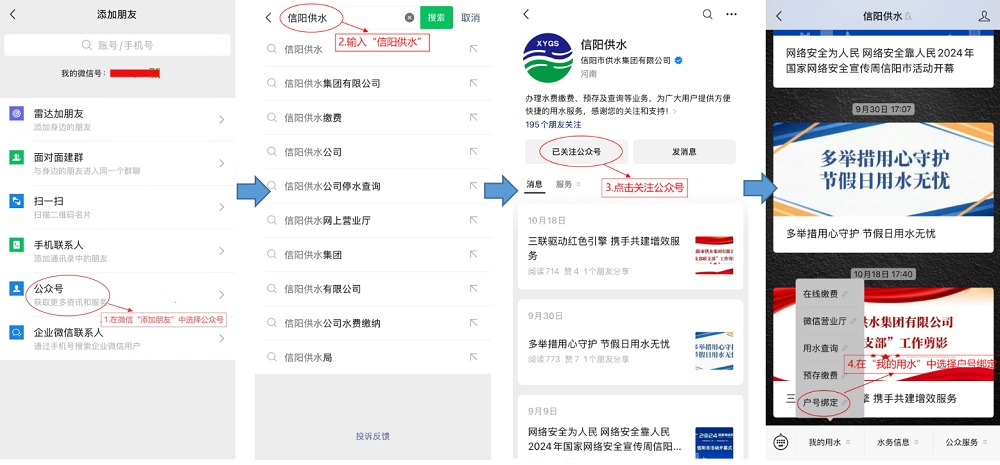Tap 取消 to cancel the search

pyautogui.click(x=470, y=18)
